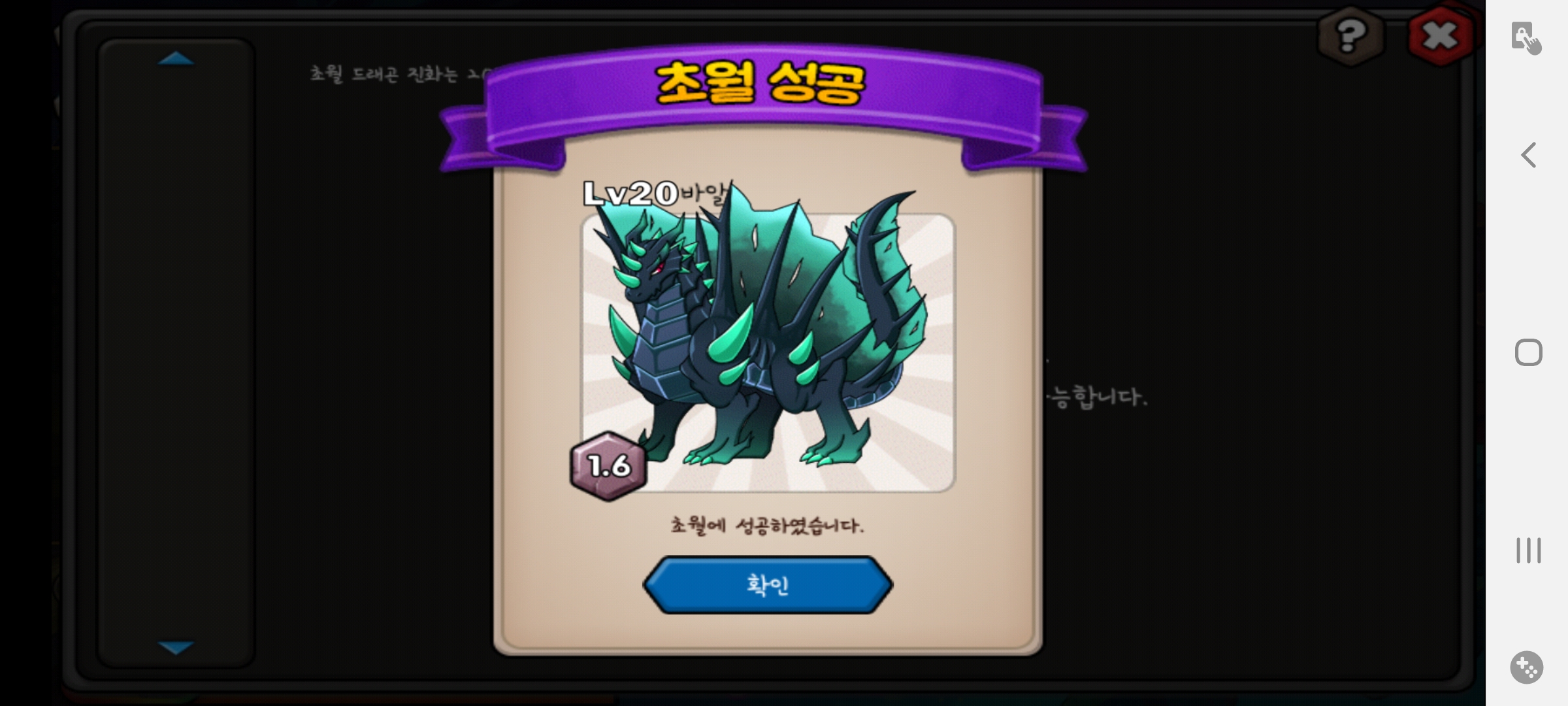Viewport: 1568px width, 706px height.
Task: Click the empty dark left list panel
Action: pyautogui.click(x=176, y=353)
